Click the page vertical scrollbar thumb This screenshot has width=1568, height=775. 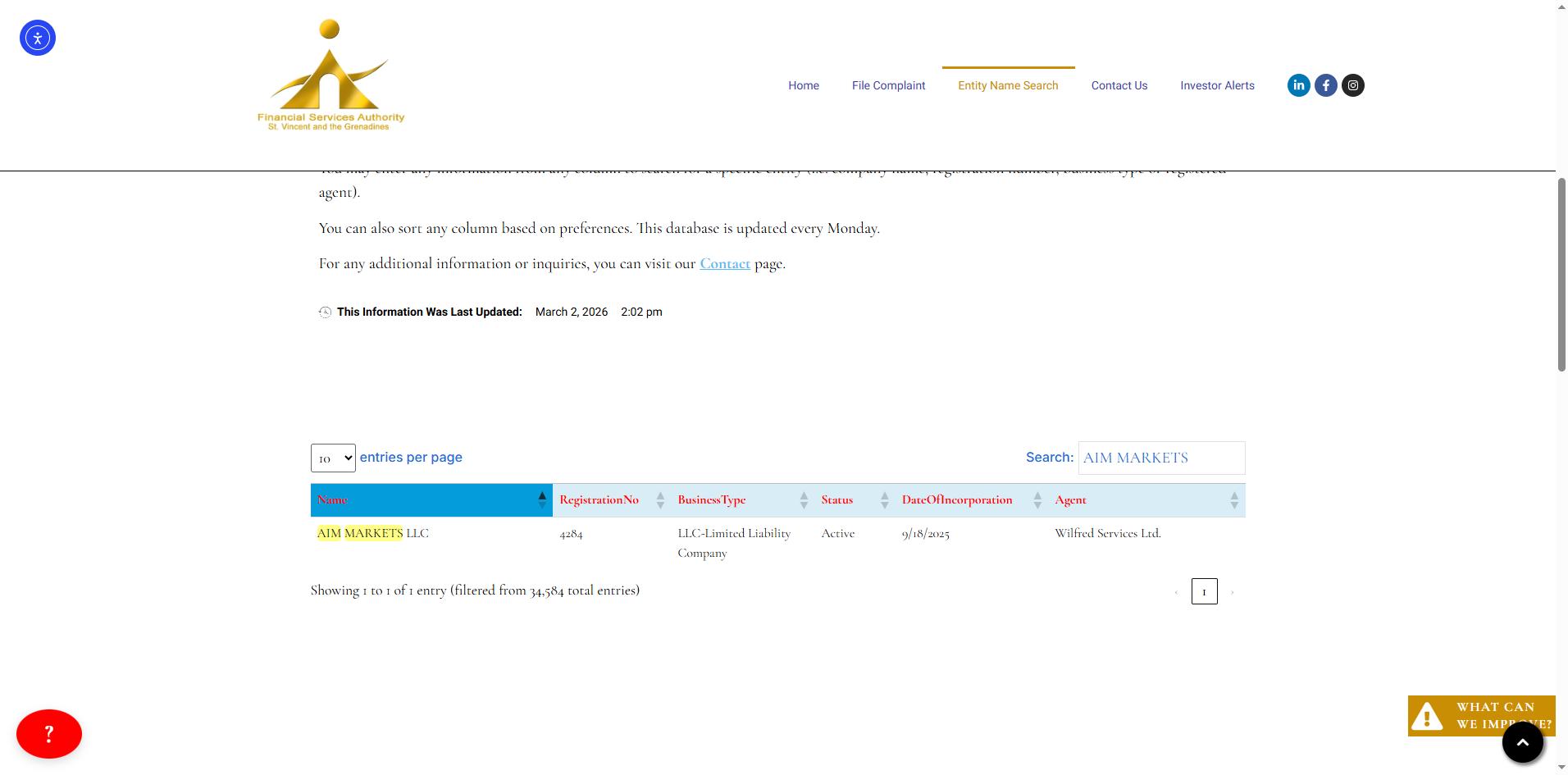coord(1561,275)
